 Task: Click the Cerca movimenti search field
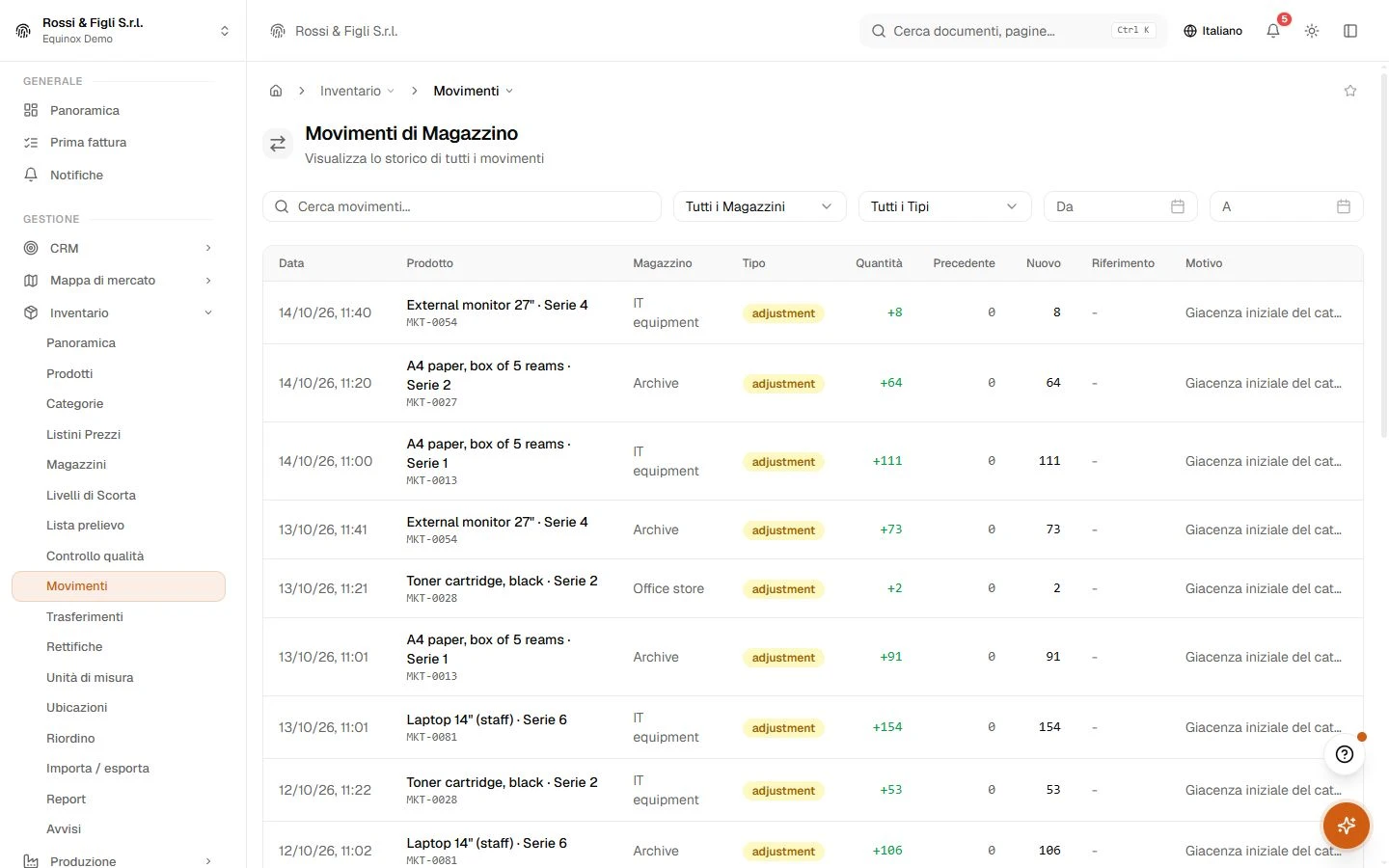[462, 206]
